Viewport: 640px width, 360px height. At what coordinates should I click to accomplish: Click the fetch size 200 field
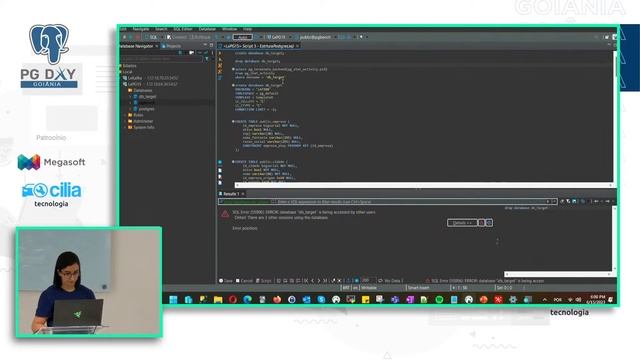tap(367, 281)
